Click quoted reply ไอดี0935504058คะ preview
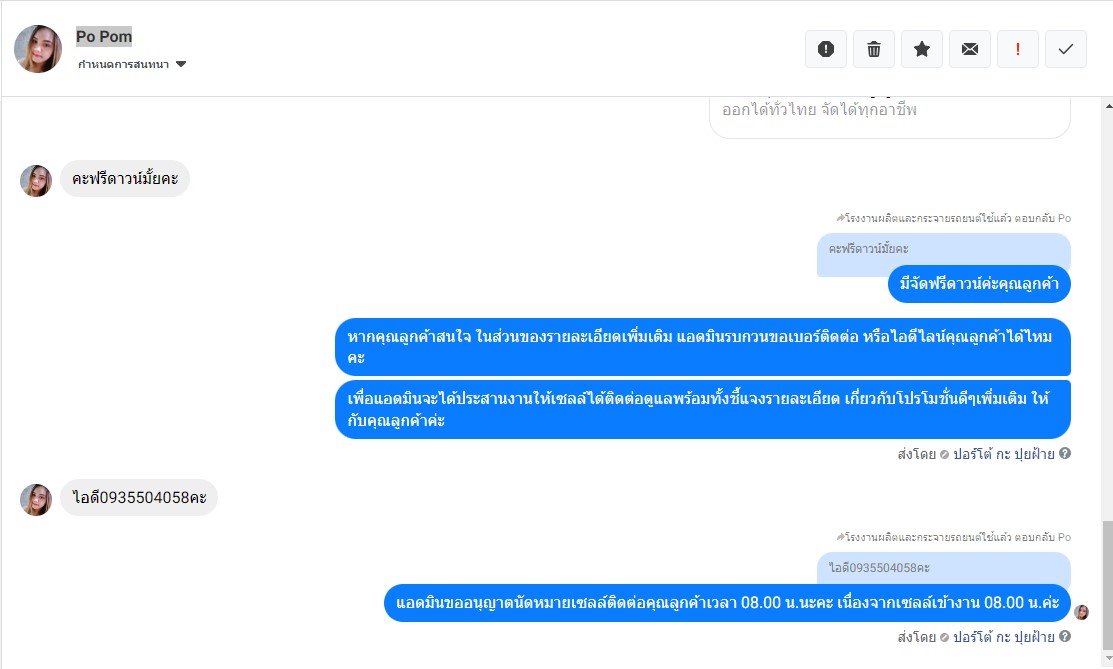The image size is (1113, 669). (943, 568)
